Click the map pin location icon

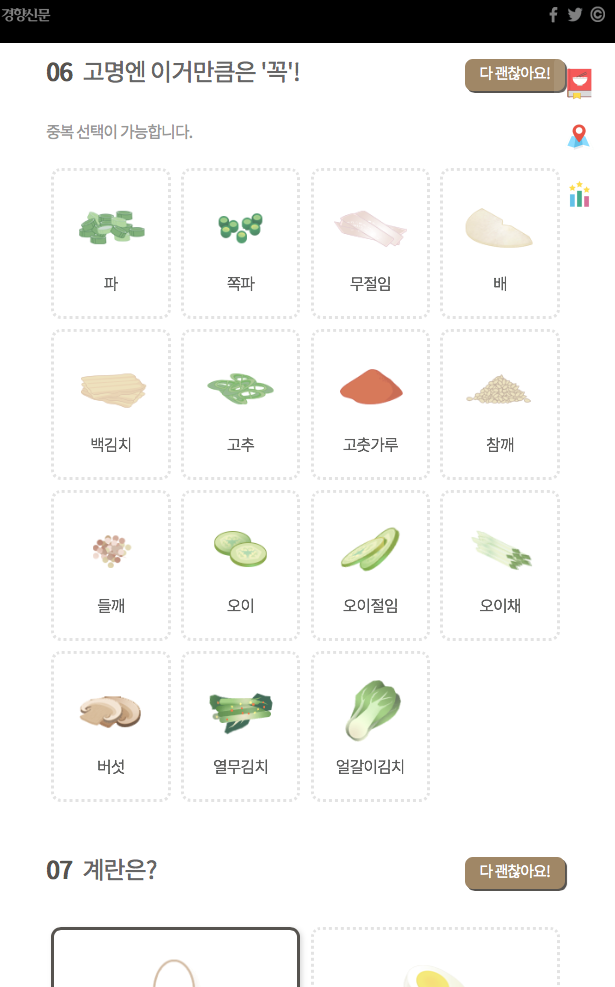click(578, 135)
